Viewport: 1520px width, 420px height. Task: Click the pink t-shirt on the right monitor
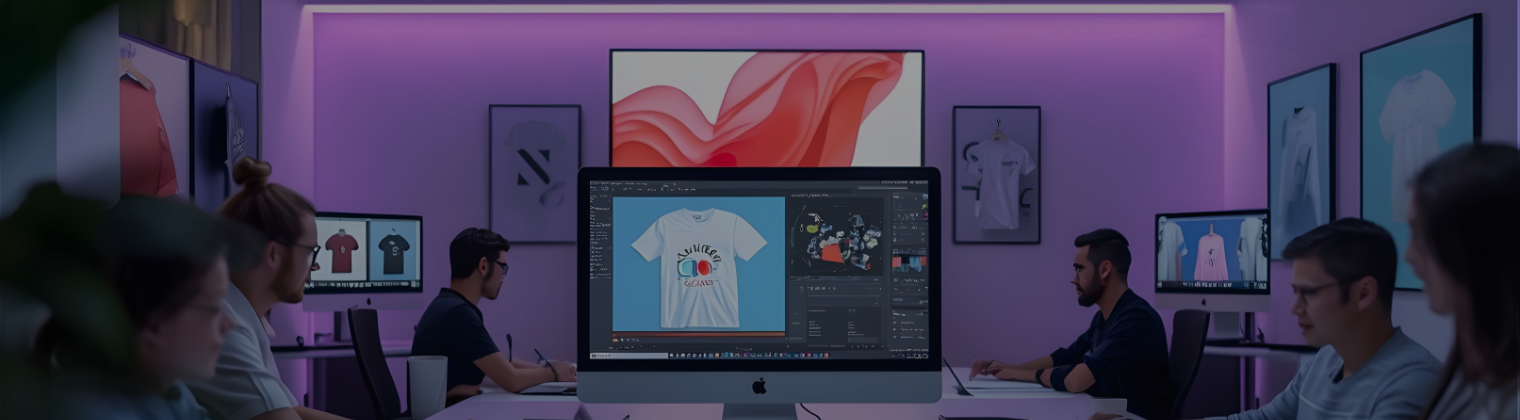click(1211, 255)
